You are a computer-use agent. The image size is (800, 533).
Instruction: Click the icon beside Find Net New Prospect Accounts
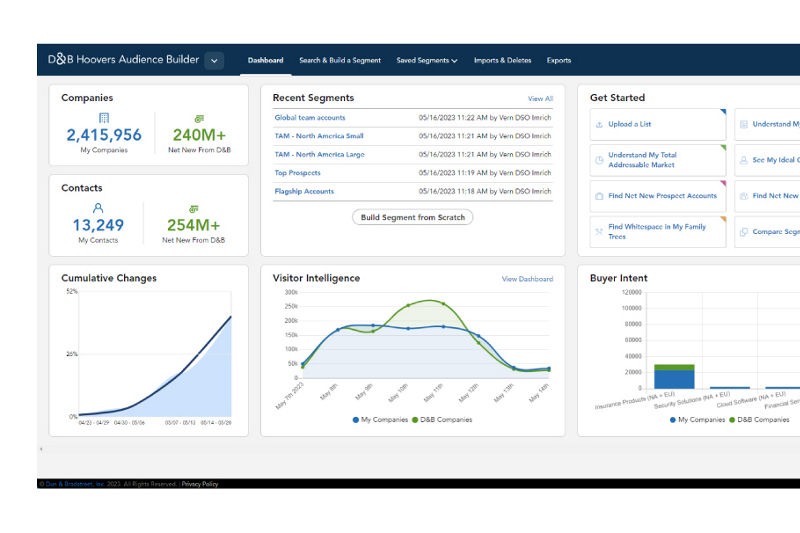[598, 196]
